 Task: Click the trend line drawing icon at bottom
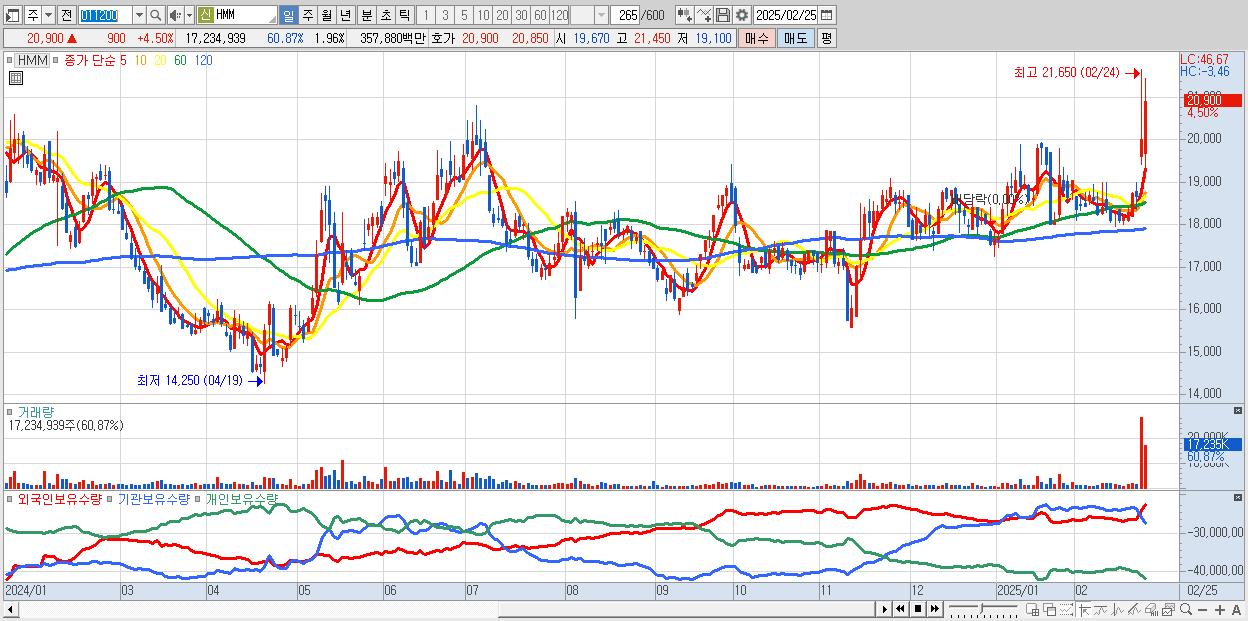tap(1101, 610)
